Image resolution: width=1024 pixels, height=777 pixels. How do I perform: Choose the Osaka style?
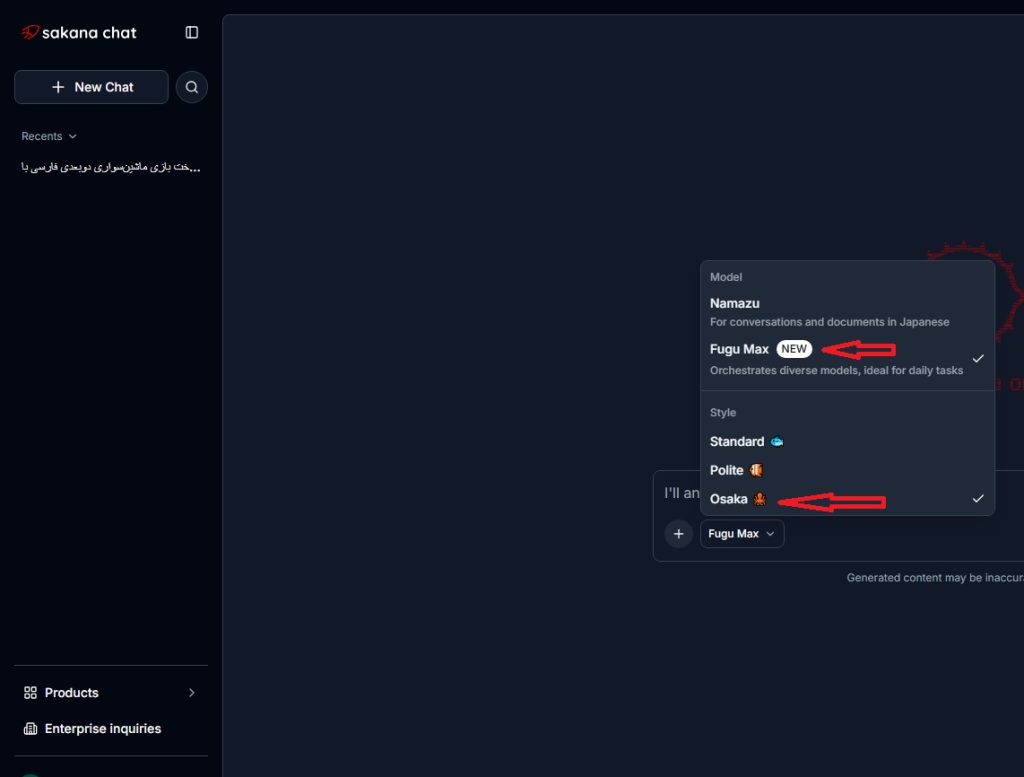point(847,499)
